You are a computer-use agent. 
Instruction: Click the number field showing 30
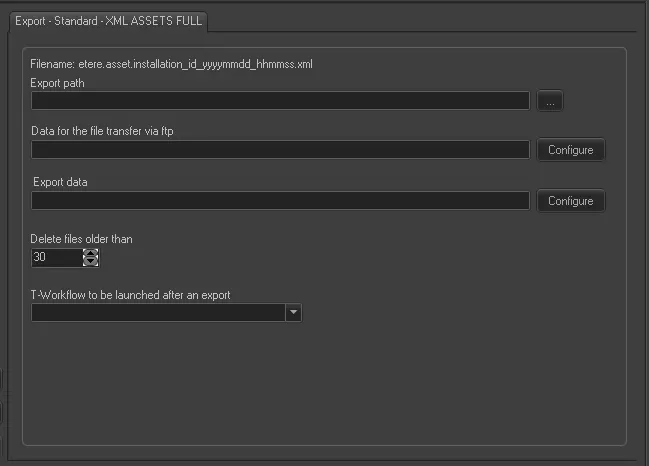(56, 258)
